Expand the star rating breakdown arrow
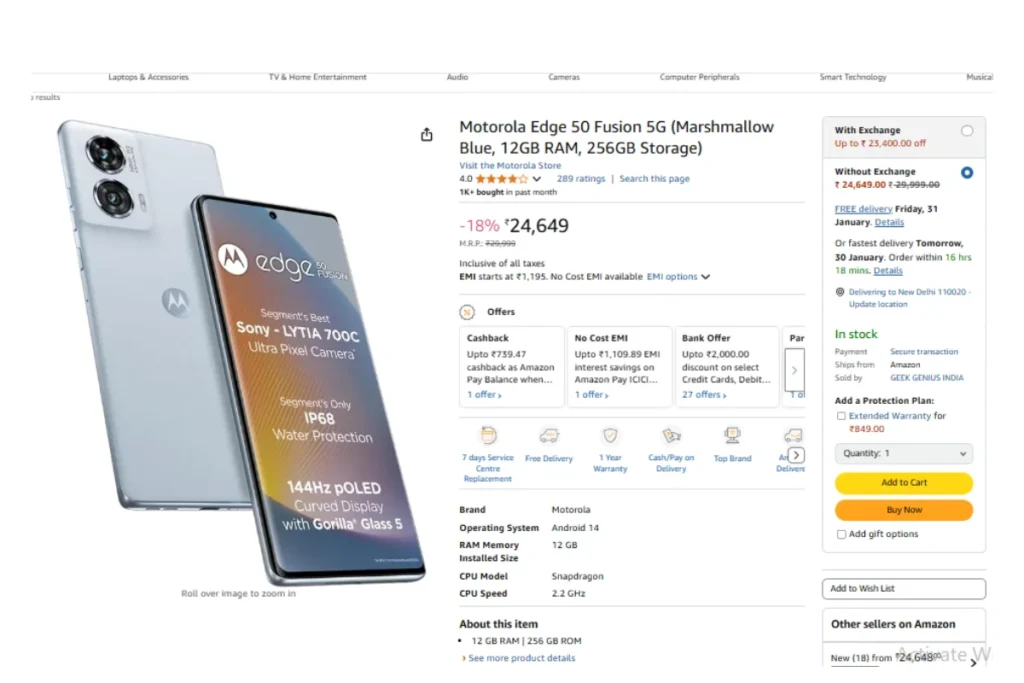 536,179
